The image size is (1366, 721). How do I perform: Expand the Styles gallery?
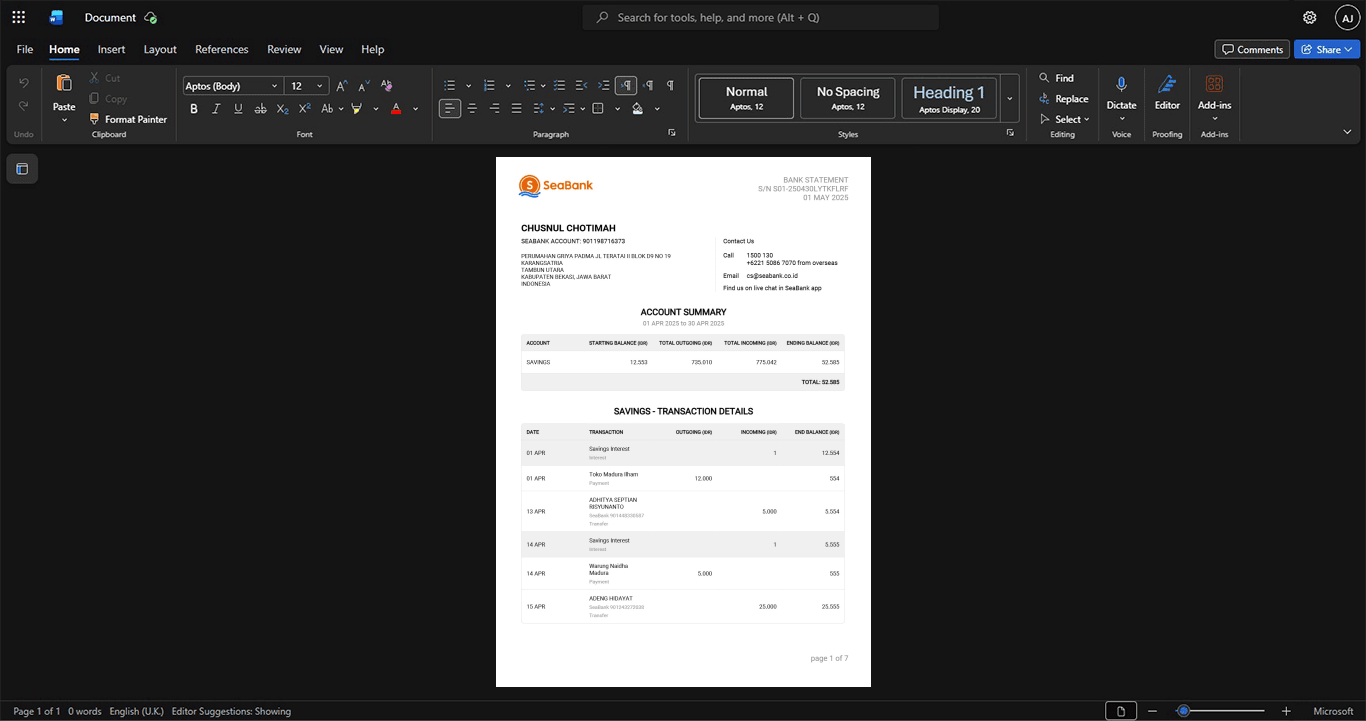(1010, 98)
